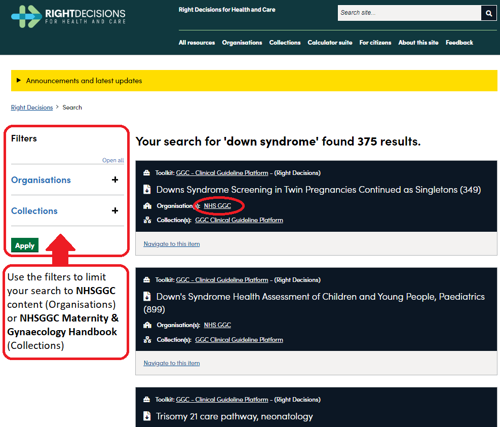The height and width of the screenshot is (427, 500).
Task: Open toolkit link in Trisomy 21 result
Action: [x=222, y=400]
